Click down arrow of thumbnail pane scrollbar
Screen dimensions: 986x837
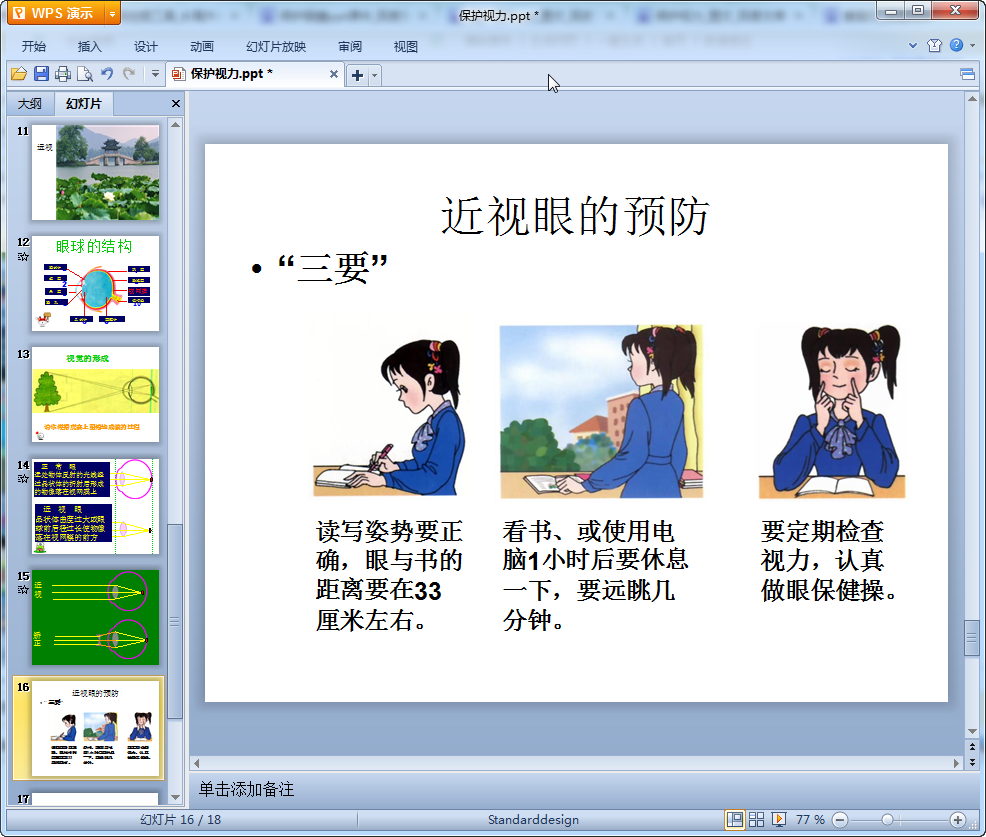tap(176, 797)
